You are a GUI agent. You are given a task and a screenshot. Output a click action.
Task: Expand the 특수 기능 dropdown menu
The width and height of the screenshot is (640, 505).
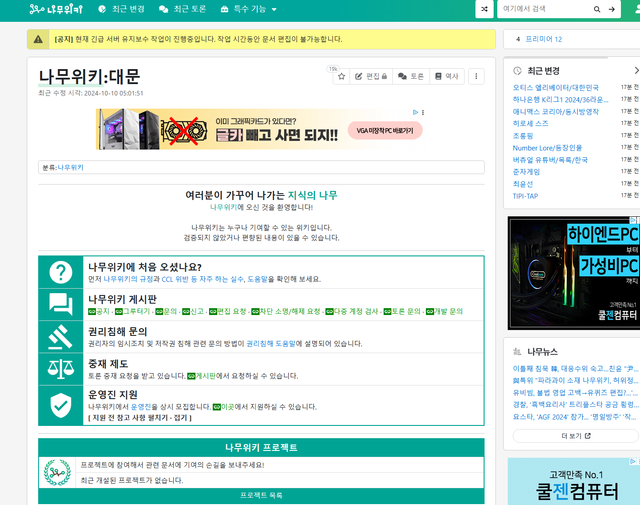coord(249,9)
